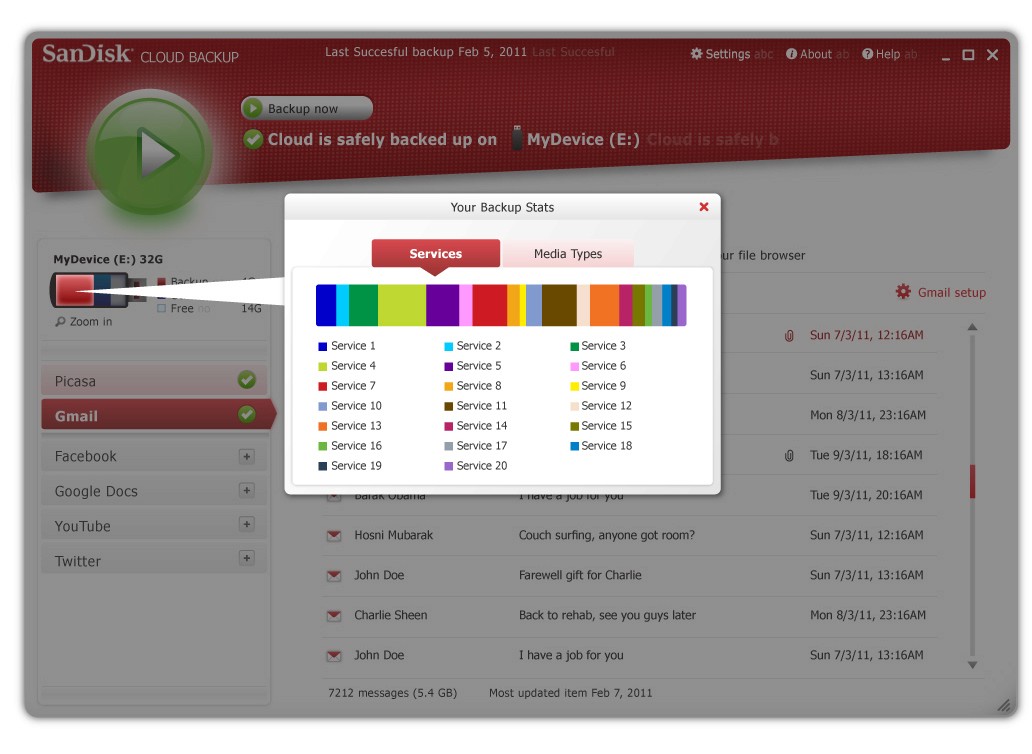Open the About info icon

coord(791,54)
